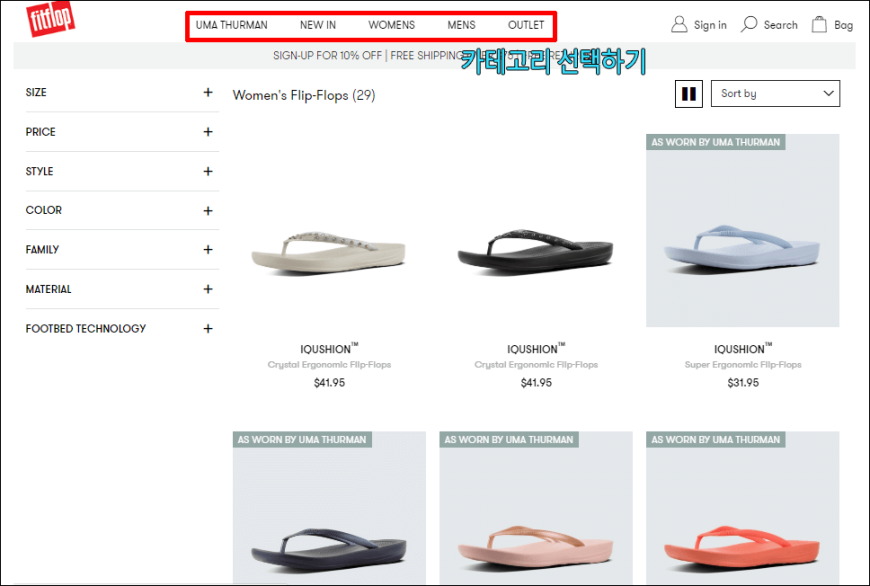The height and width of the screenshot is (586, 870).
Task: Click the Sign-up for 10% off banner
Action: point(434,55)
